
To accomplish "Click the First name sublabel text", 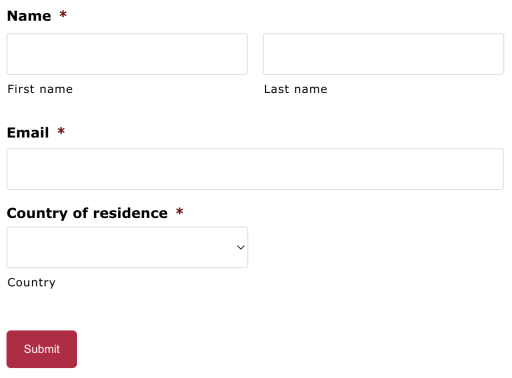I will coord(40,89).
